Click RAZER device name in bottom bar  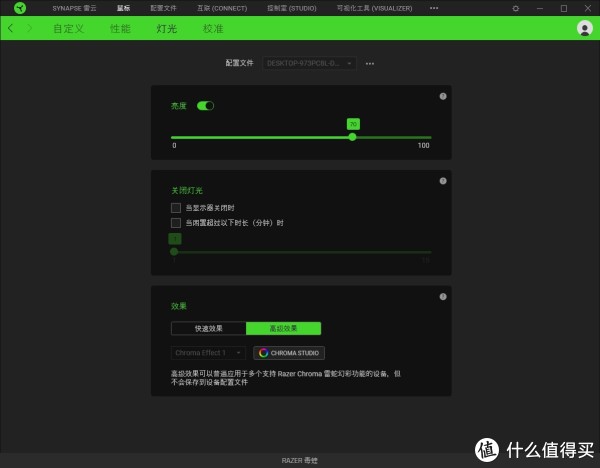(300, 460)
